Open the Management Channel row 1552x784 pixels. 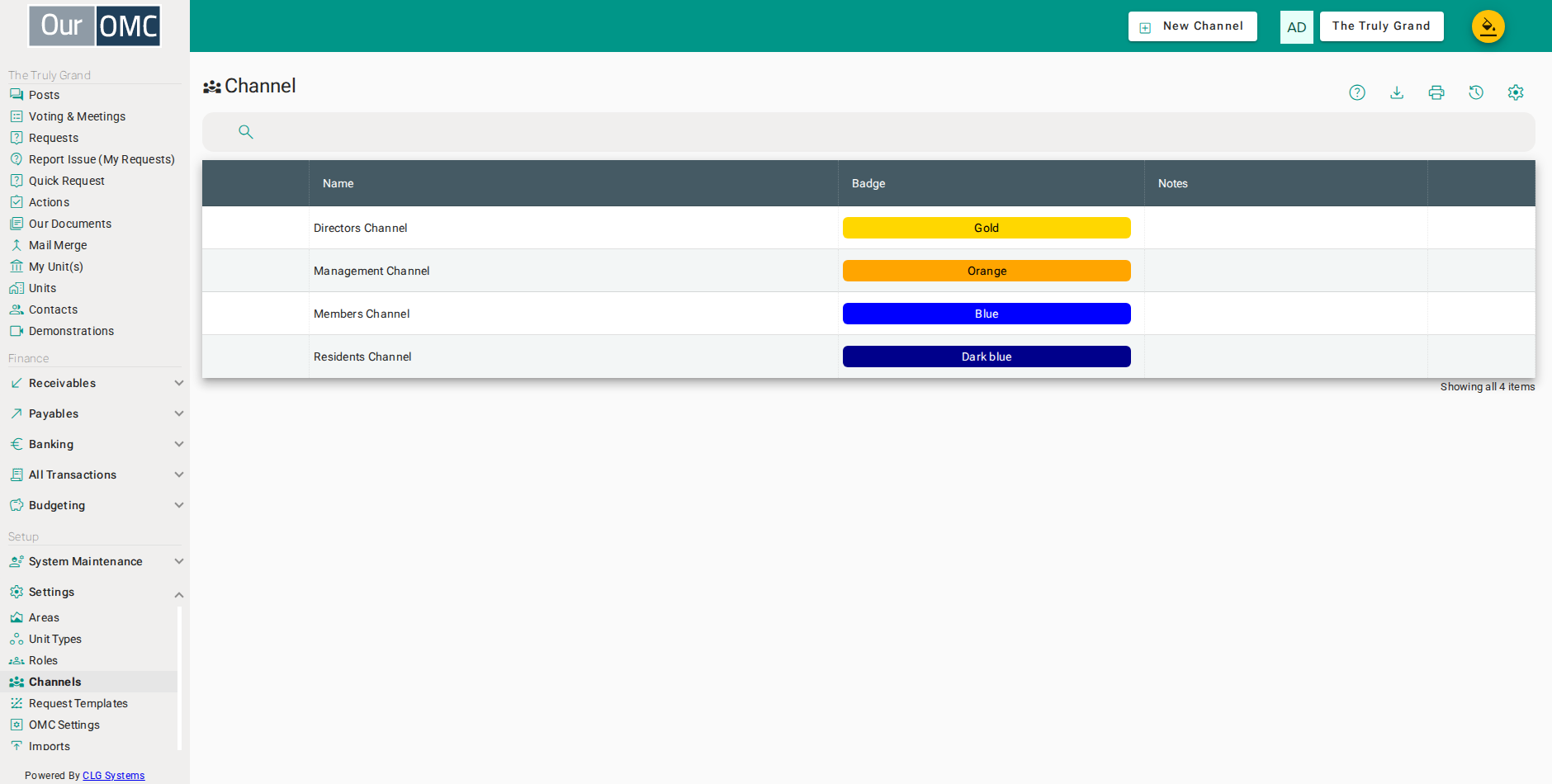(x=868, y=271)
